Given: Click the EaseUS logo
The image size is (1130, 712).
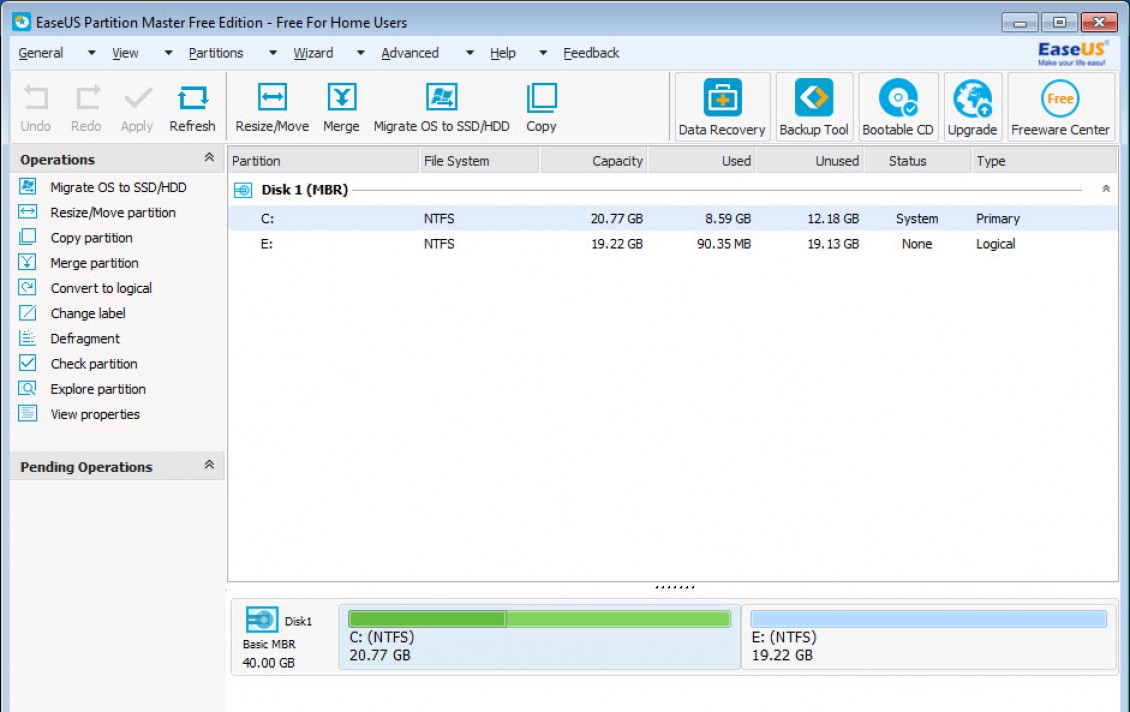Looking at the screenshot, I should [1072, 53].
